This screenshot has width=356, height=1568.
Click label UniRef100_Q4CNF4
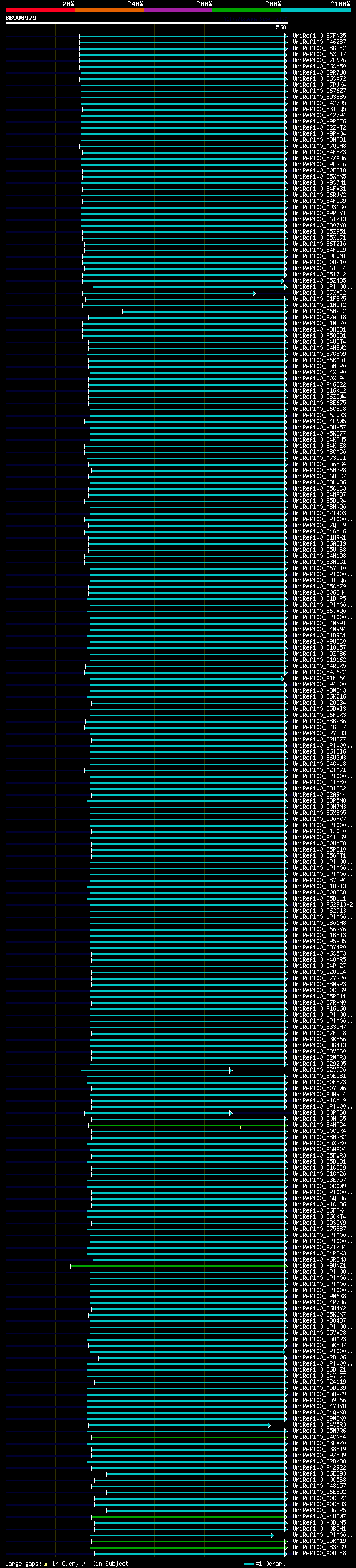coord(319,1437)
